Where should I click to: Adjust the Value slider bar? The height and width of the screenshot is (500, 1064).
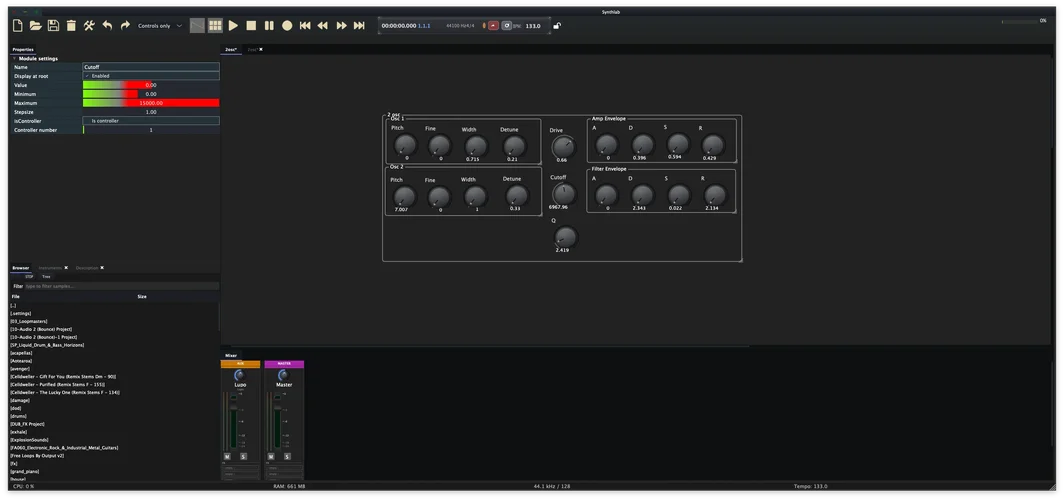coord(151,85)
